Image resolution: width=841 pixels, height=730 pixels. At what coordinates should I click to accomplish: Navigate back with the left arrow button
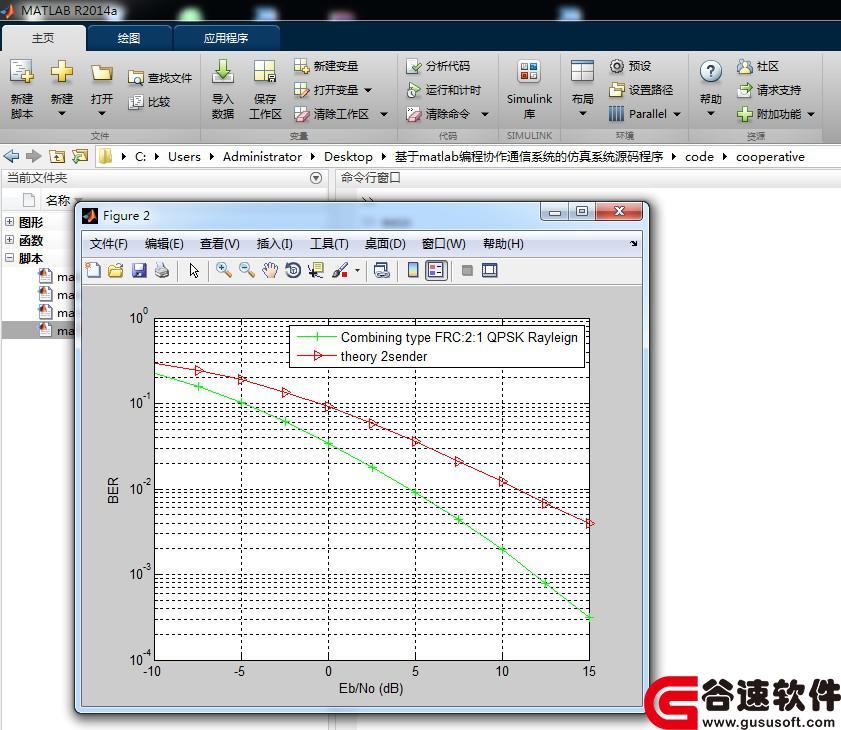(11, 156)
